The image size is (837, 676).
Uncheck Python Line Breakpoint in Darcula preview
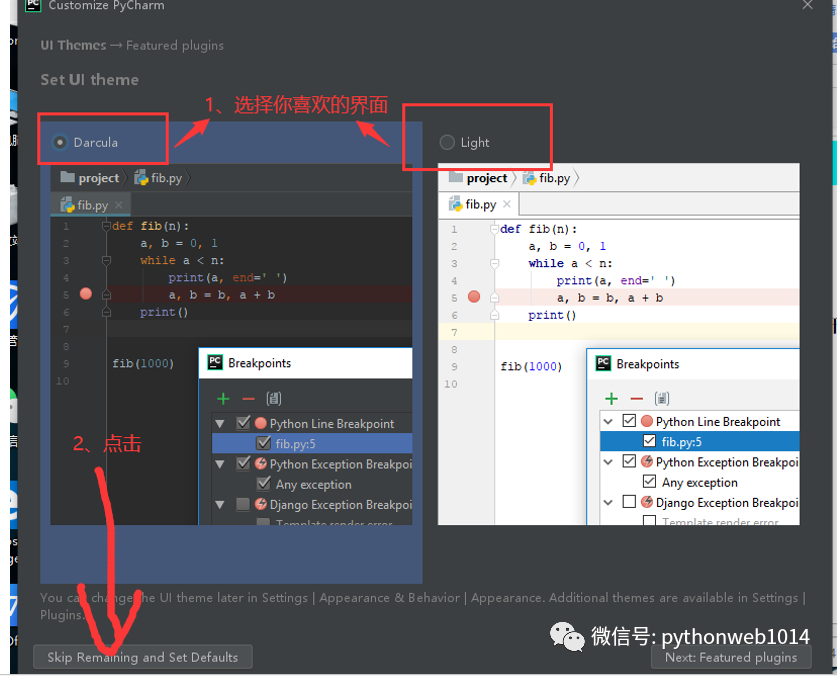243,423
